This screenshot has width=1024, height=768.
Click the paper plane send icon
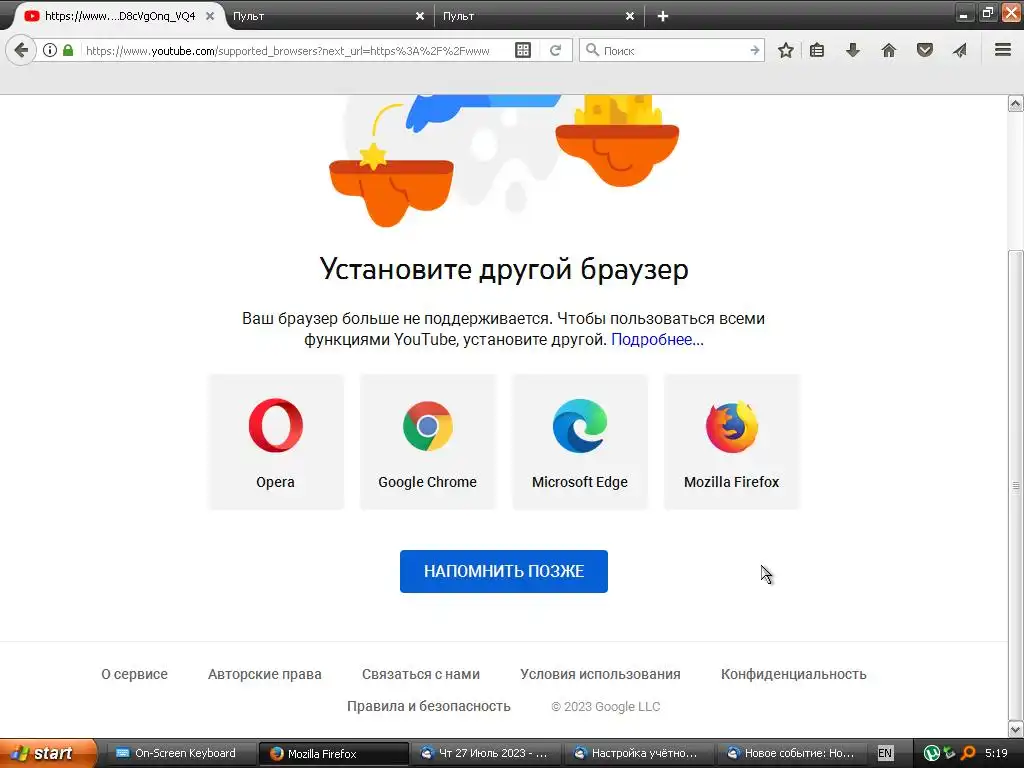coord(960,50)
